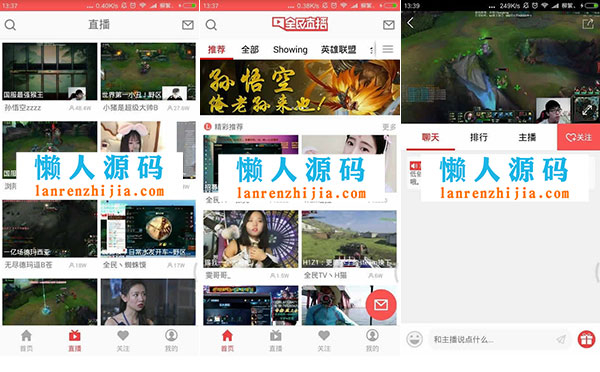
Task: Go back from the live stream player
Action: (411, 23)
